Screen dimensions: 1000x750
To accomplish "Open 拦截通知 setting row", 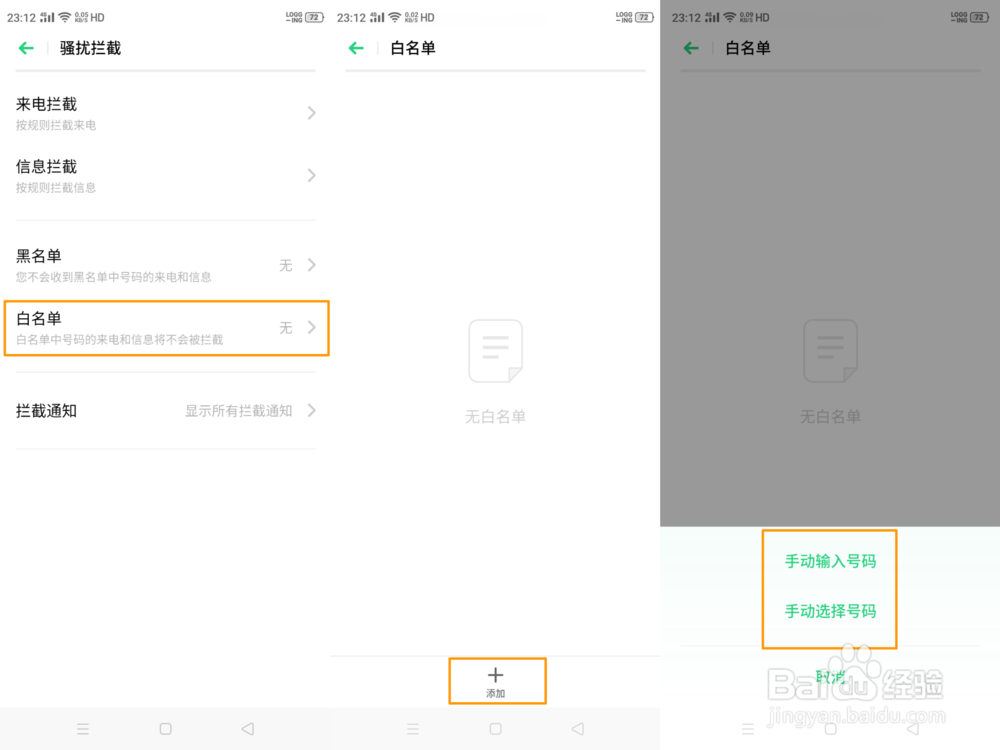I will point(166,411).
